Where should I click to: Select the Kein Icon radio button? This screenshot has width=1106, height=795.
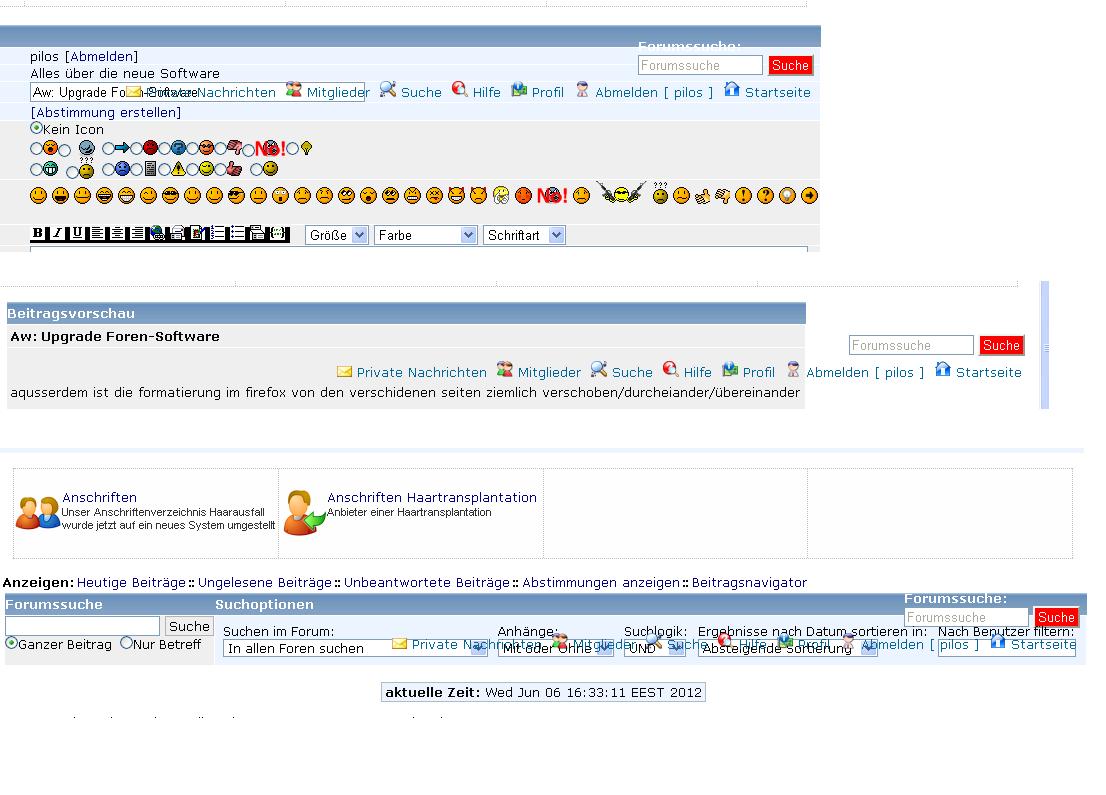[37, 128]
